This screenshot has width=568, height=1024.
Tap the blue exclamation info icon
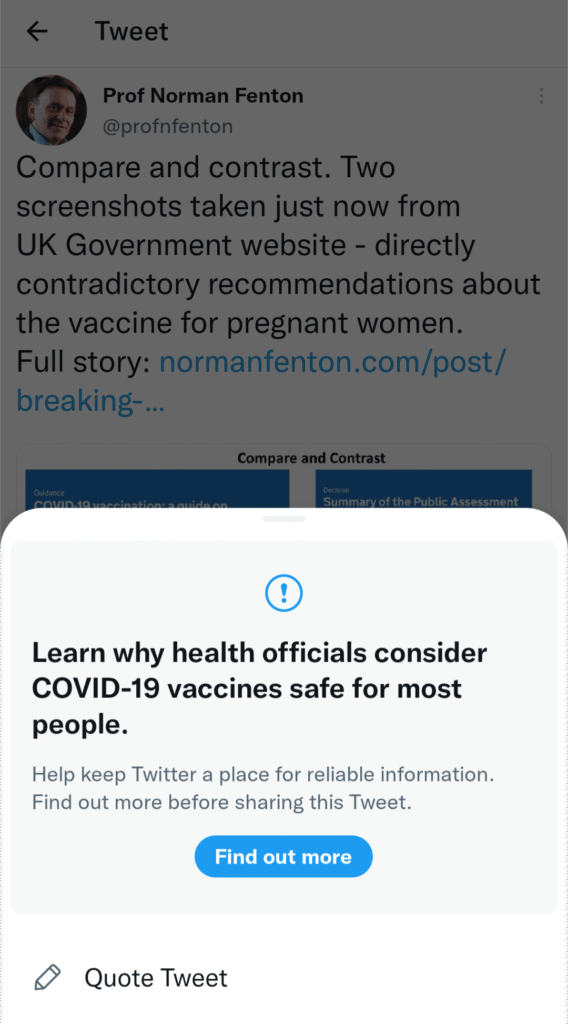(284, 593)
